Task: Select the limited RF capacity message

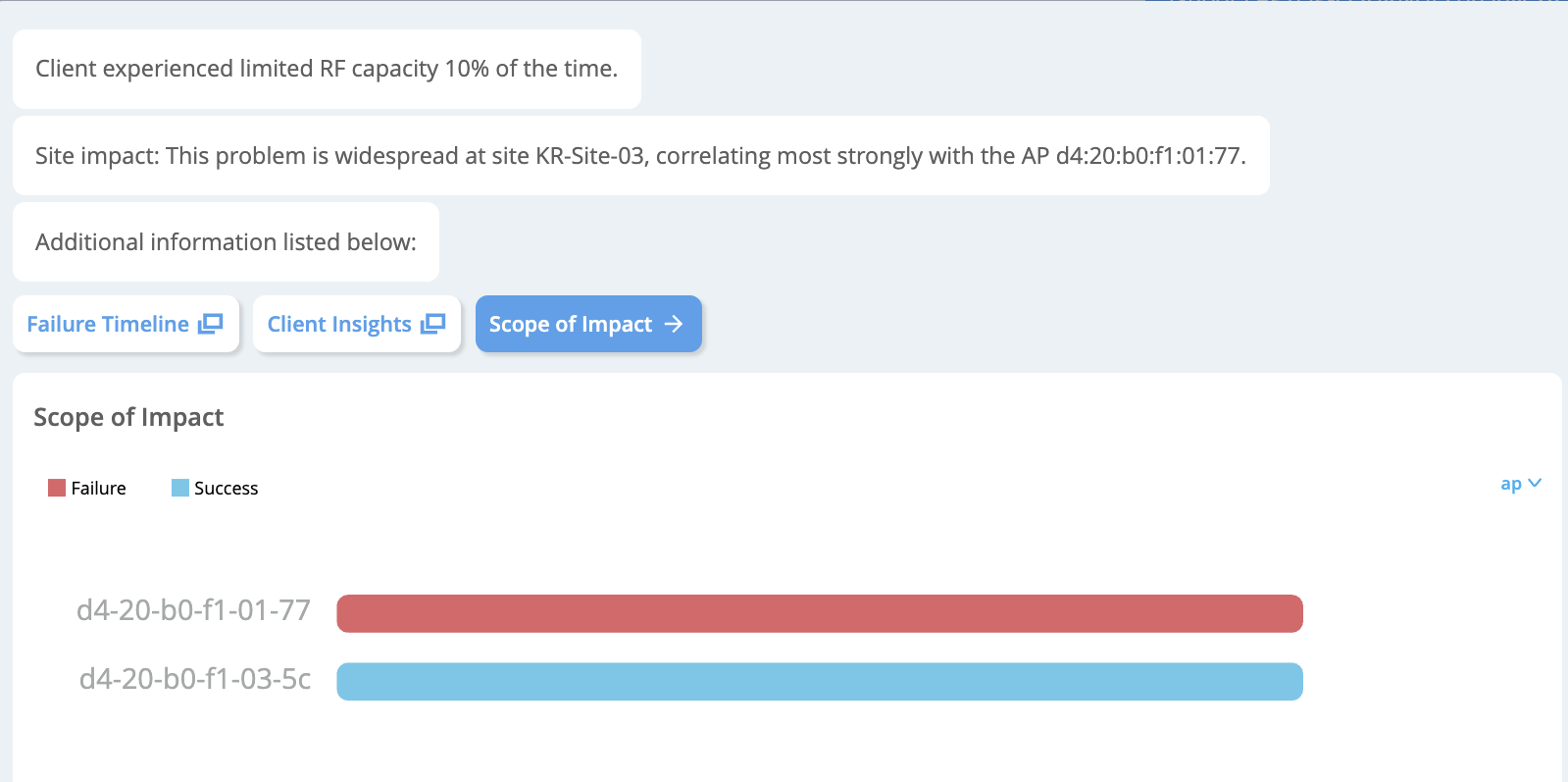Action: pos(327,69)
